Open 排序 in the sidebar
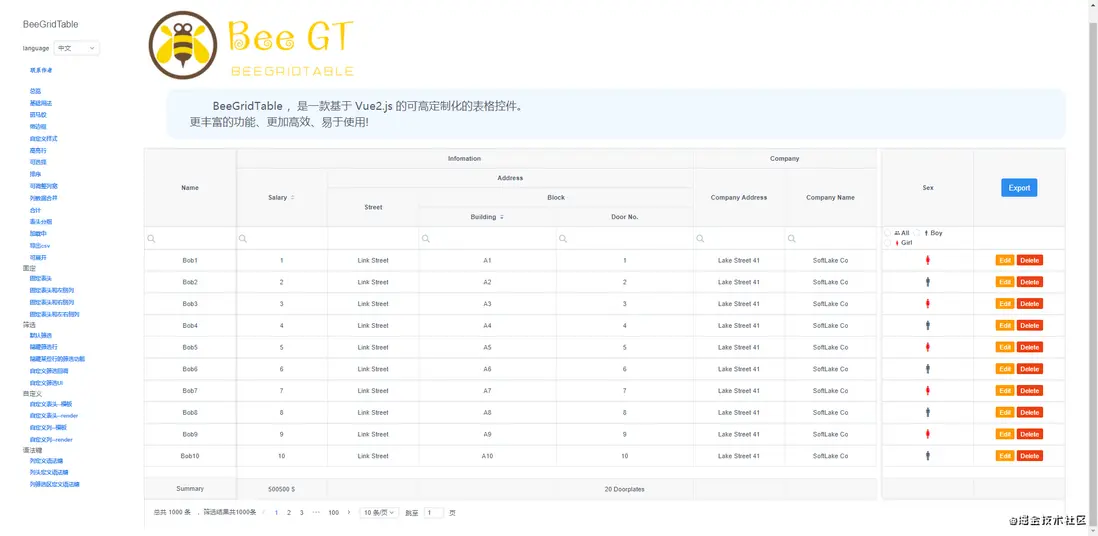 [35, 174]
